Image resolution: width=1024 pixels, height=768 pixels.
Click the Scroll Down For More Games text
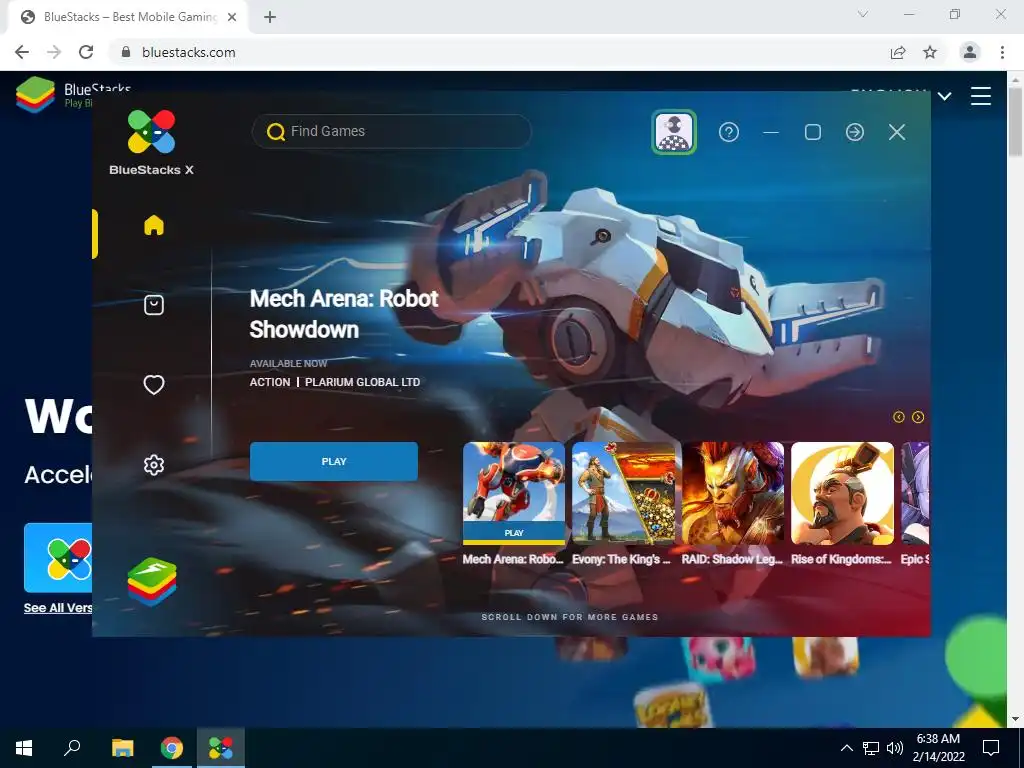[x=569, y=617]
